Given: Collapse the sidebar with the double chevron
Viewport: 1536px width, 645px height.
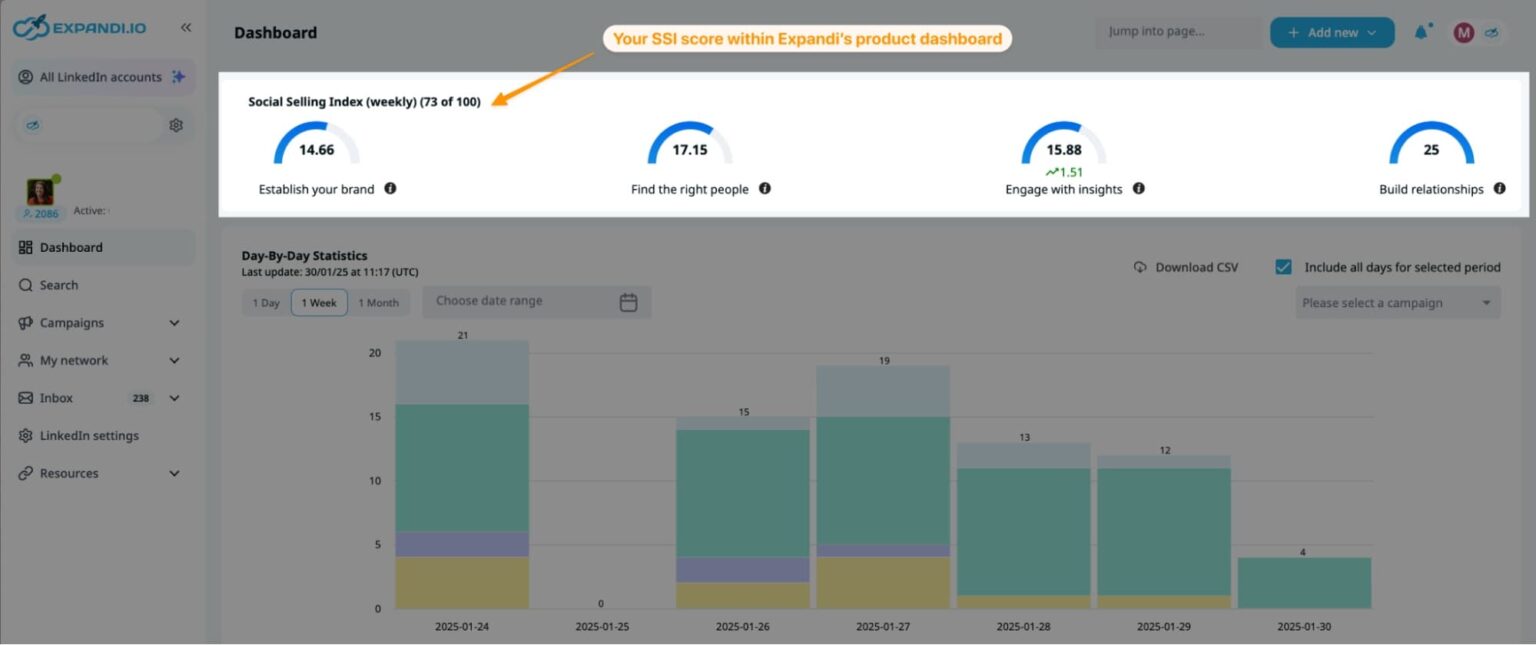Looking at the screenshot, I should [x=185, y=28].
